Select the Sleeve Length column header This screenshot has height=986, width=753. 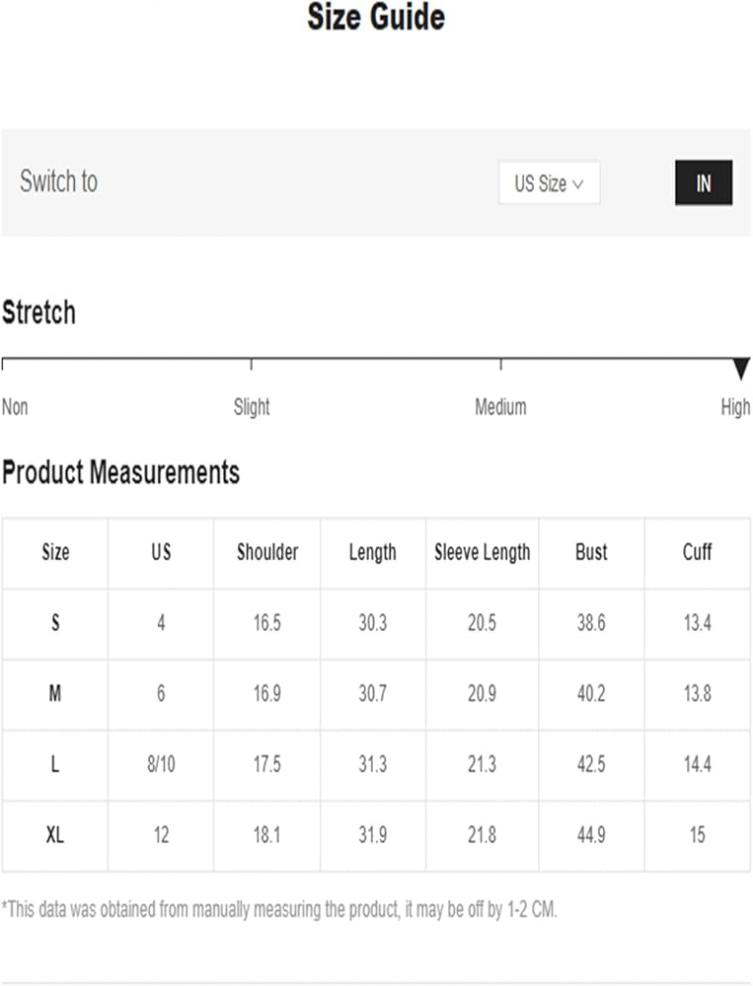click(x=482, y=552)
